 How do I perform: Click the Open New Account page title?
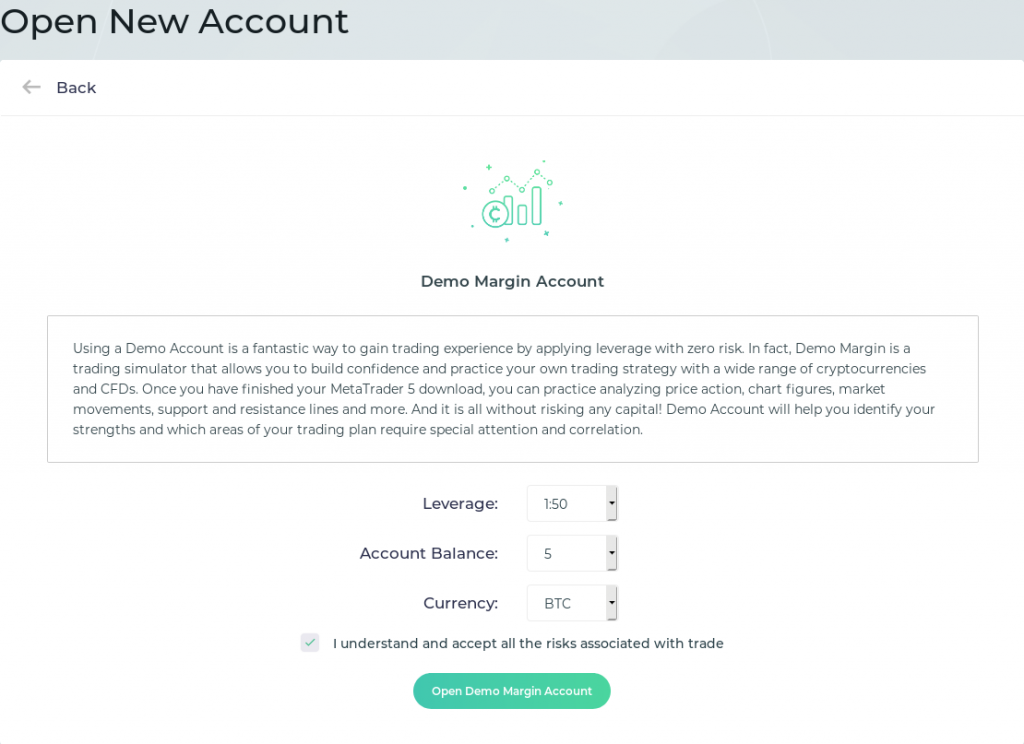(x=174, y=22)
